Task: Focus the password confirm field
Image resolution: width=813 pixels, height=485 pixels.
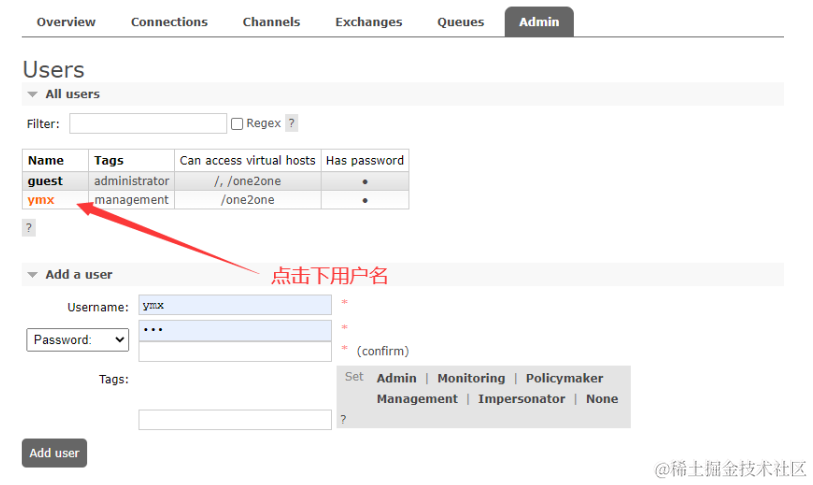Action: coord(235,351)
